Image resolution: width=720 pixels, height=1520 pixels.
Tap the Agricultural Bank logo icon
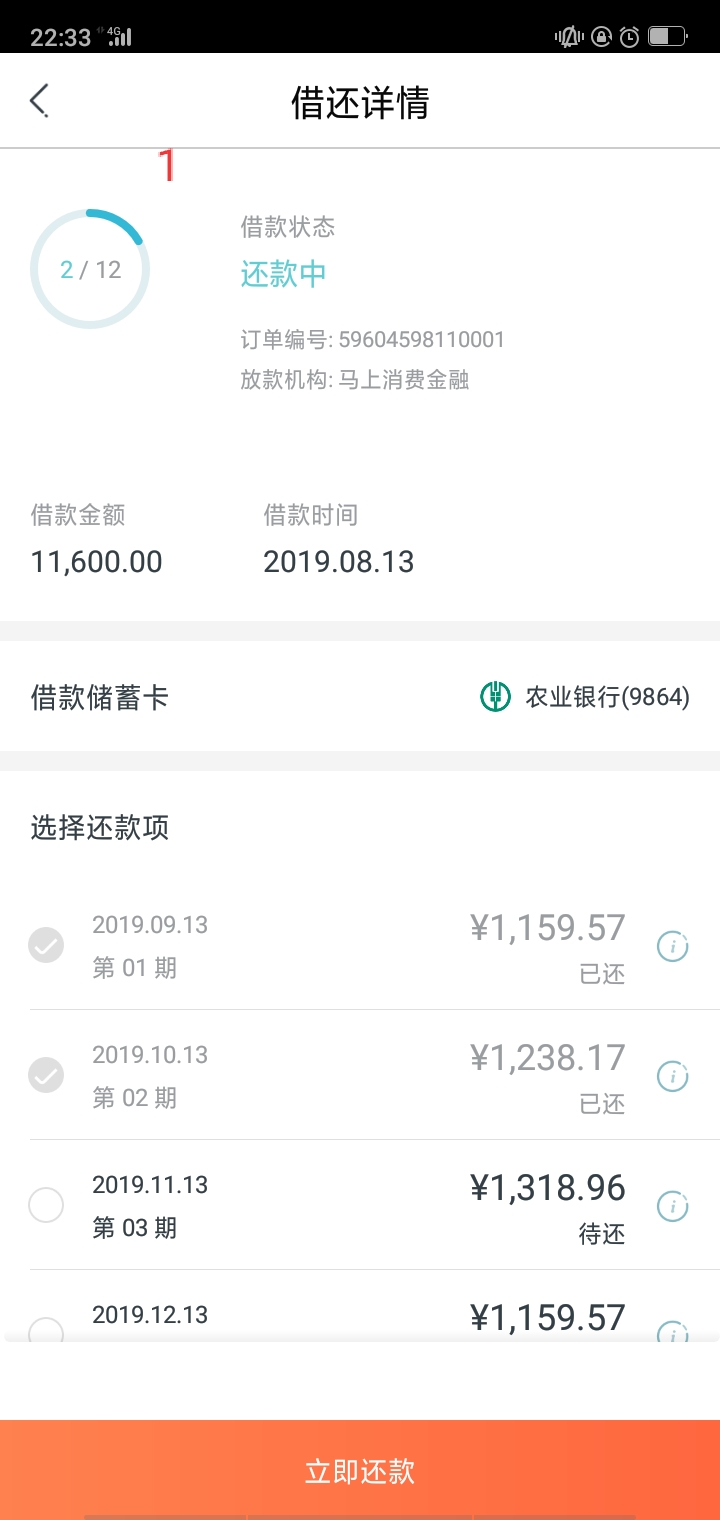[495, 697]
